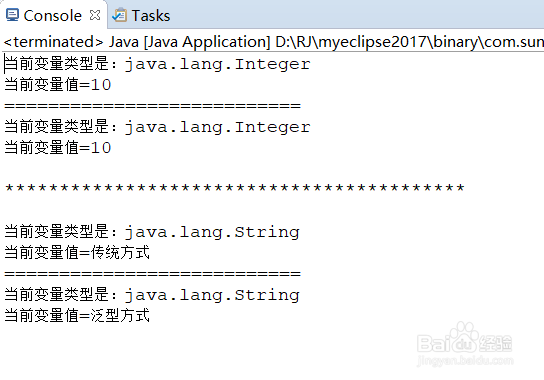Screen dimensions: 544x380
Task: Click the Console view monitor icon
Action: [12, 15]
